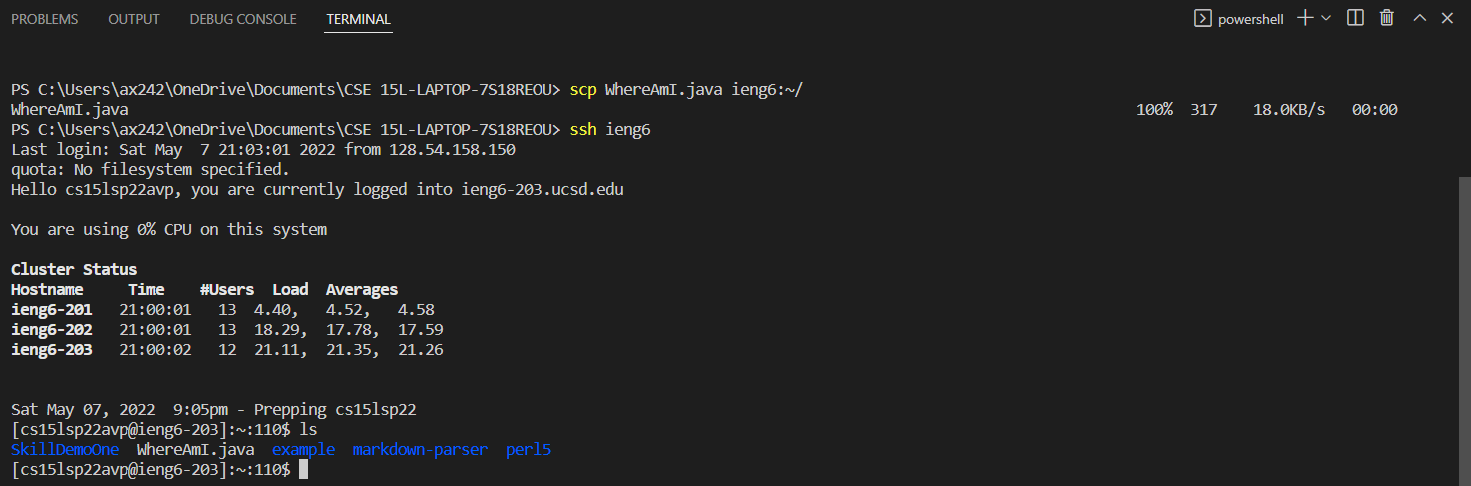This screenshot has height=486, width=1471.
Task: Click the perl5 directory name
Action: [528, 450]
